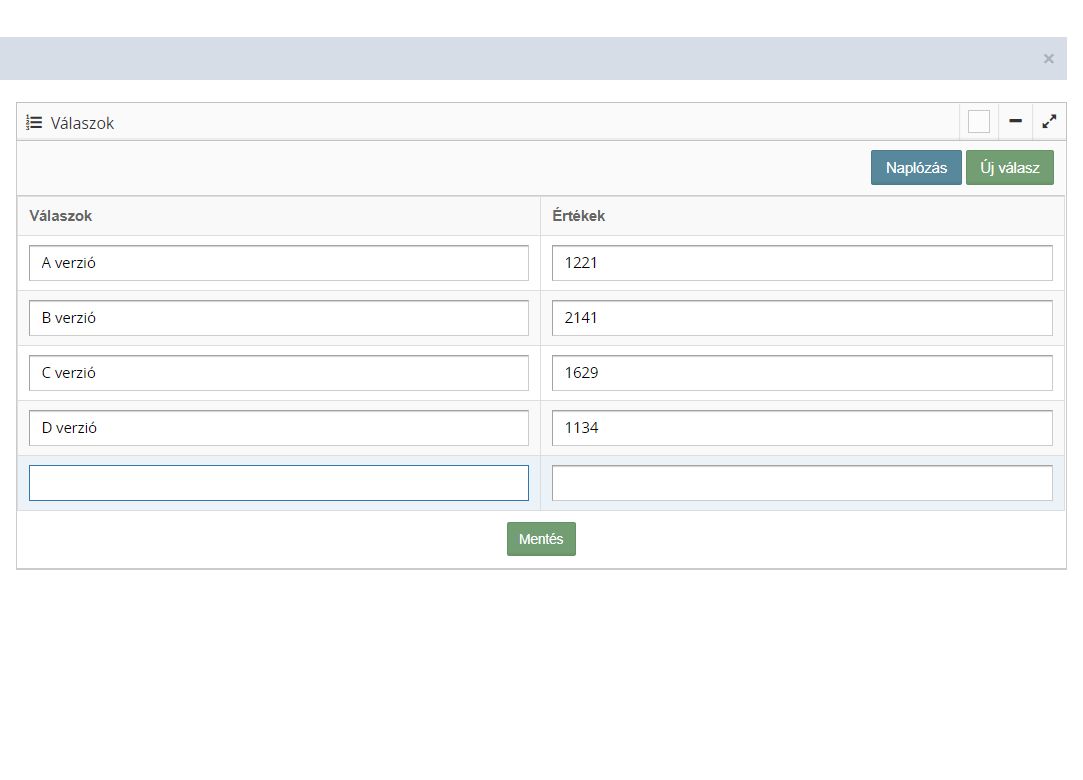1083x780 pixels.
Task: Add a new answer with Új válasz
Action: click(x=1009, y=168)
